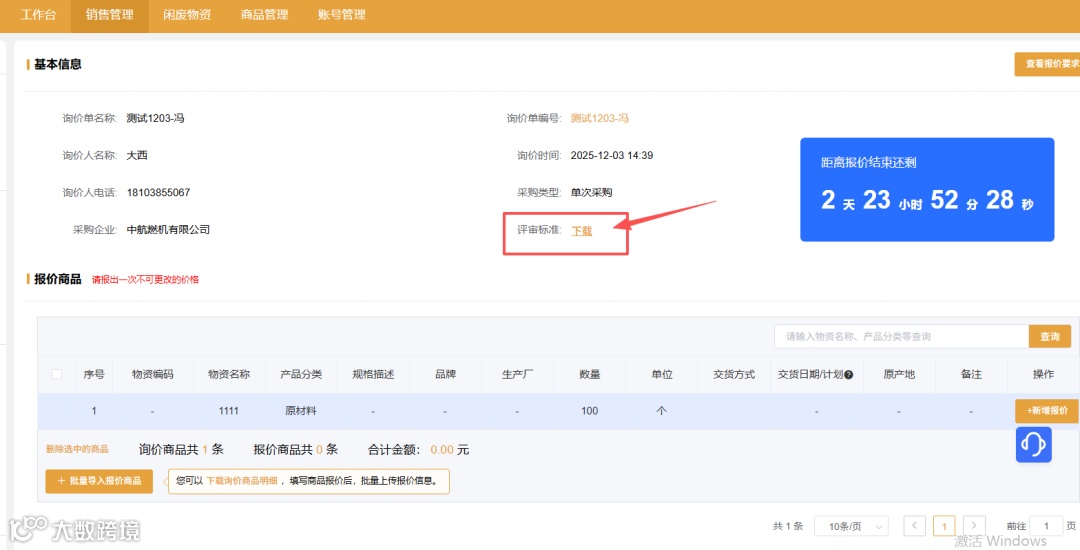Image resolution: width=1080 pixels, height=550 pixels.
Task: Click the 前往 page number input
Action: [1046, 526]
